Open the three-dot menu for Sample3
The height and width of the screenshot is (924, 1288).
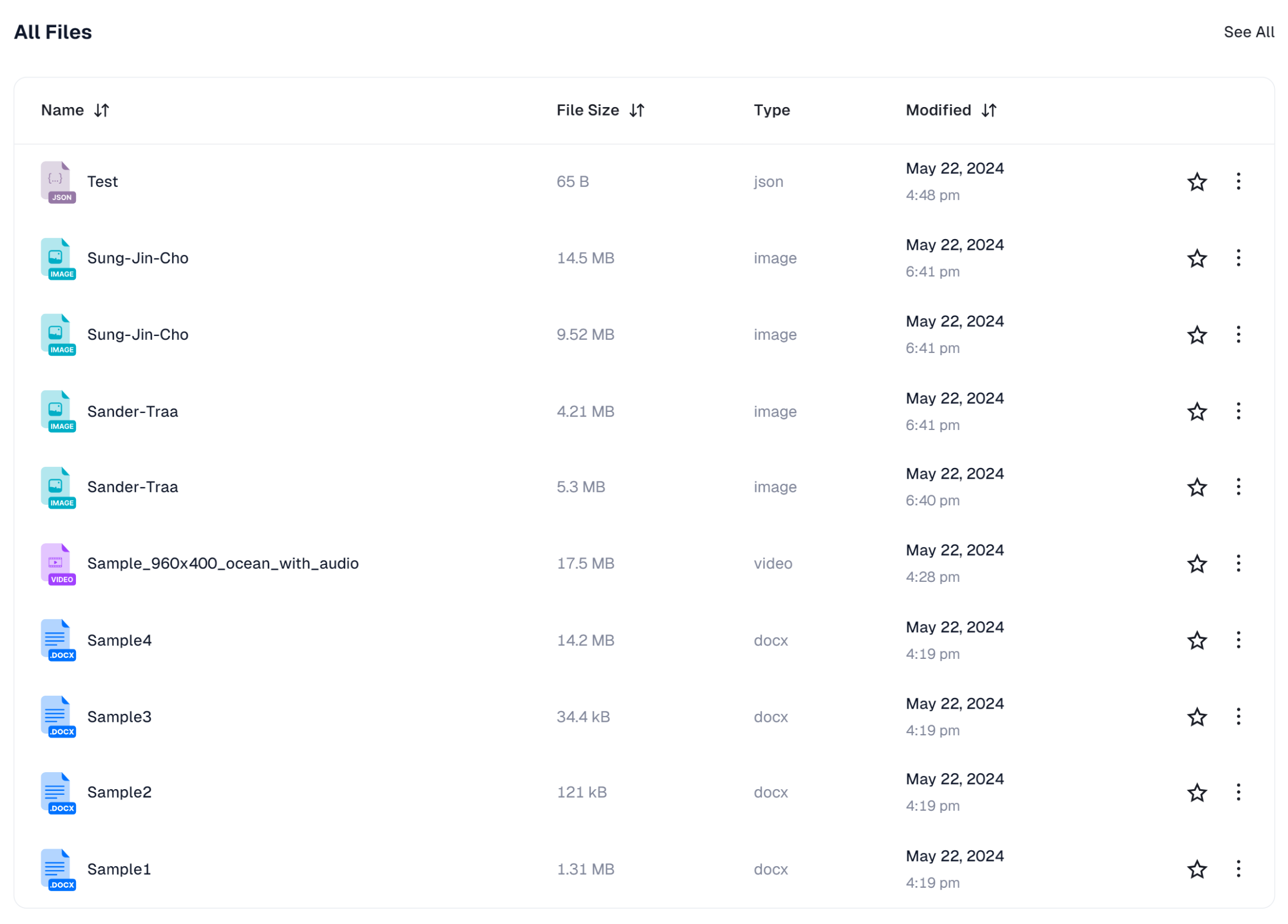tap(1239, 717)
